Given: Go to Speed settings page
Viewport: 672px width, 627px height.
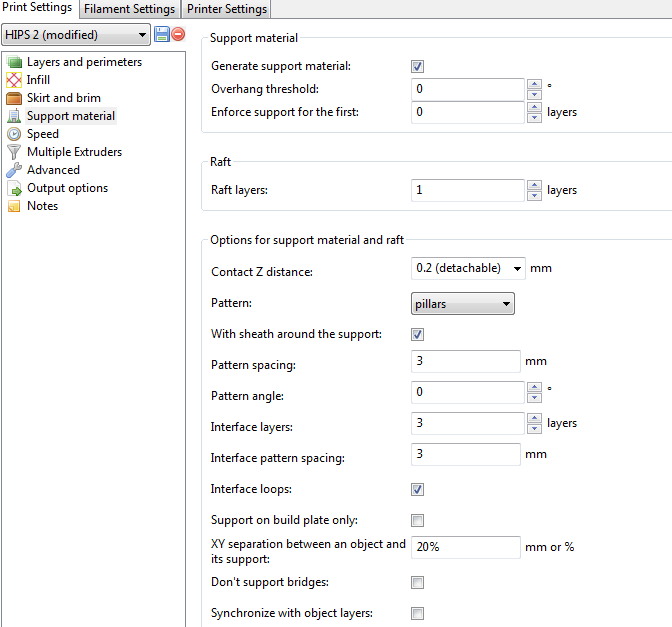Looking at the screenshot, I should [42, 134].
